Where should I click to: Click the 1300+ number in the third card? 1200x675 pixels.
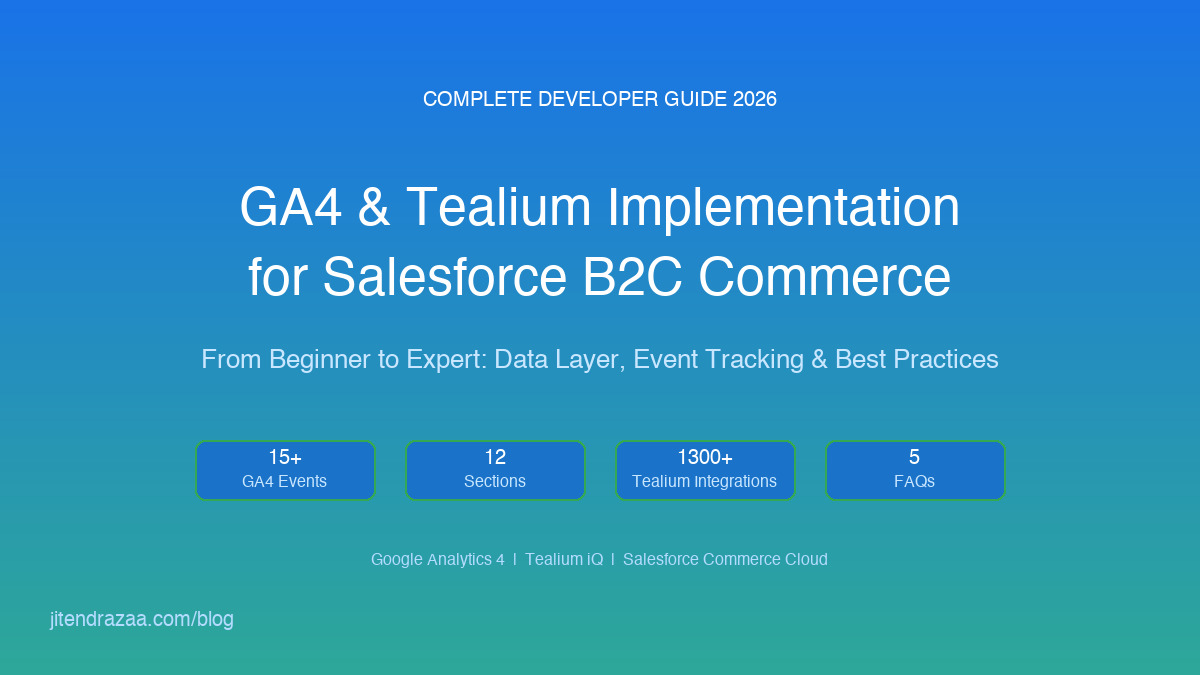tap(705, 457)
